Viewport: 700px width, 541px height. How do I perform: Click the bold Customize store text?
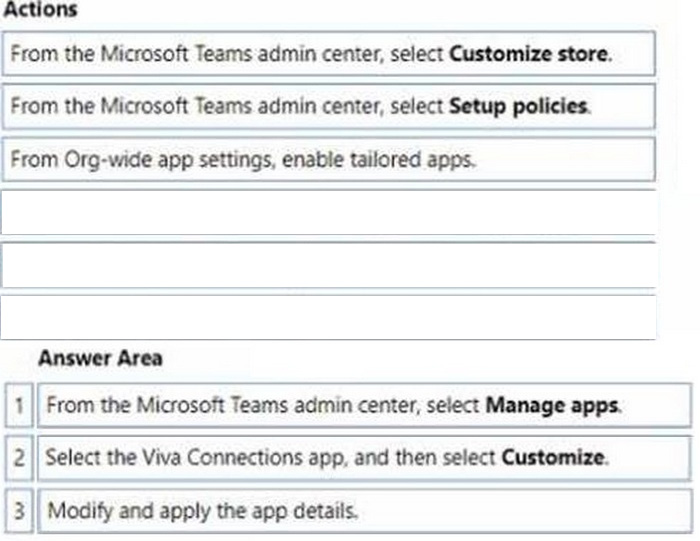click(529, 54)
